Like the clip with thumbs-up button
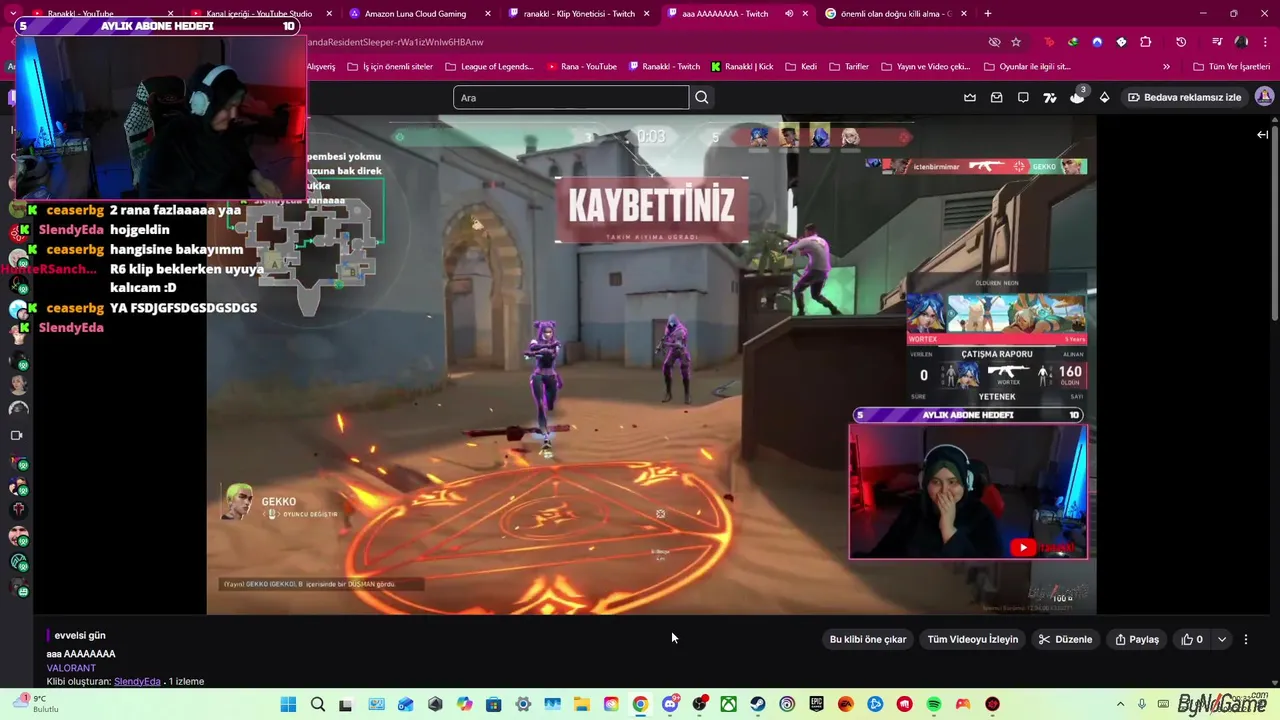This screenshot has width=1280, height=720. tap(1192, 639)
